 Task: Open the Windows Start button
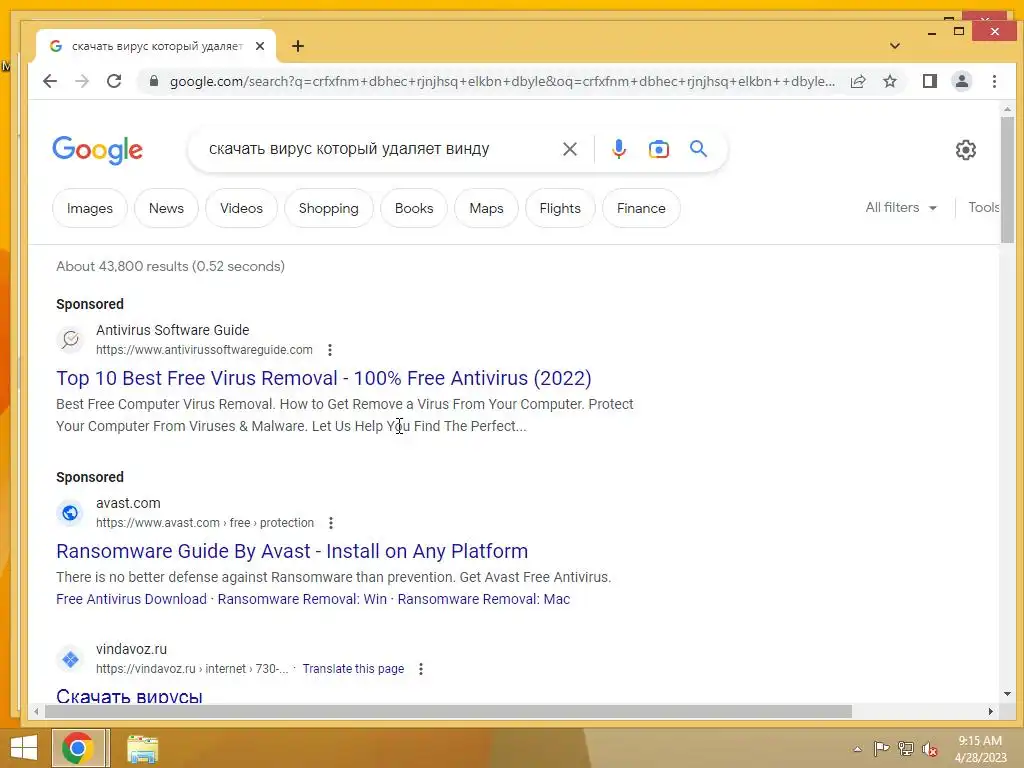(x=24, y=748)
